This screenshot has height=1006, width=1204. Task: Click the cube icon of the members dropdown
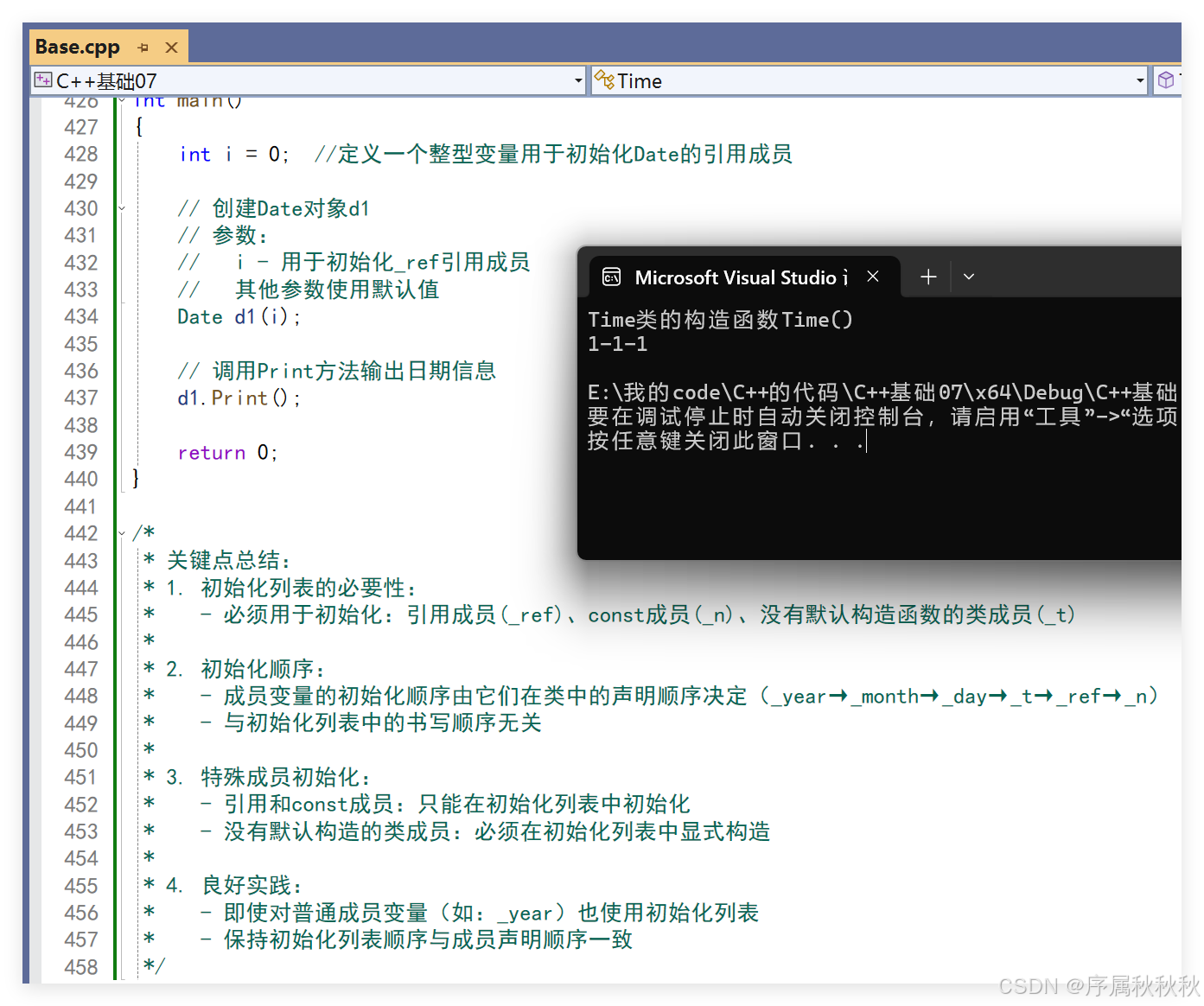pyautogui.click(x=1166, y=80)
